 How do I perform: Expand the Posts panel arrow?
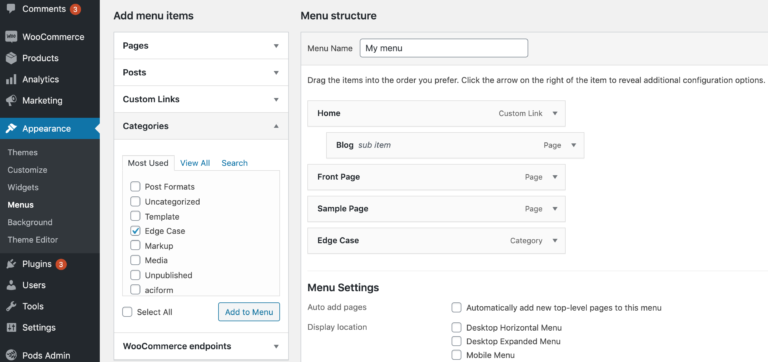pos(276,72)
